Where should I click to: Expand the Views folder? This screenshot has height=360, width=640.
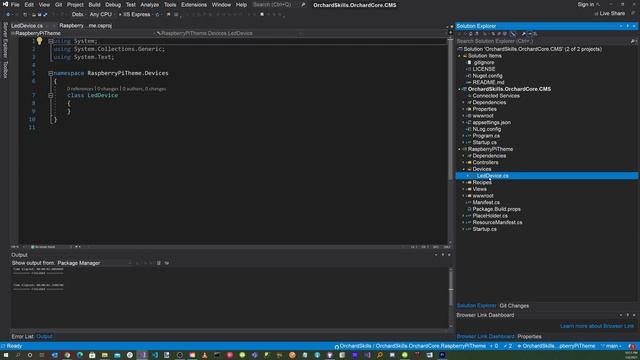[464, 189]
